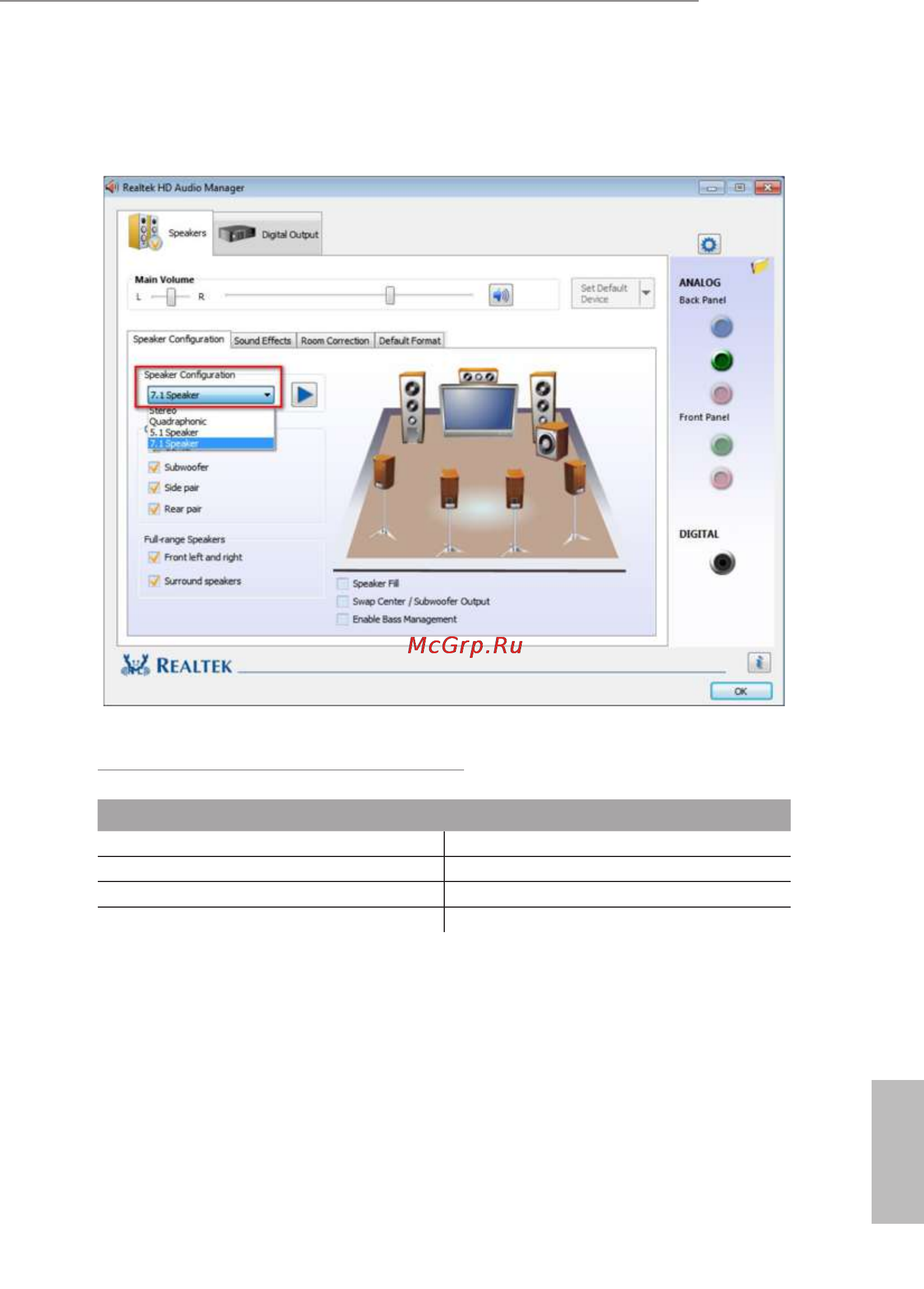Switch to the Speakers device tab
Viewport: 924px width, 1289px height.
[165, 233]
